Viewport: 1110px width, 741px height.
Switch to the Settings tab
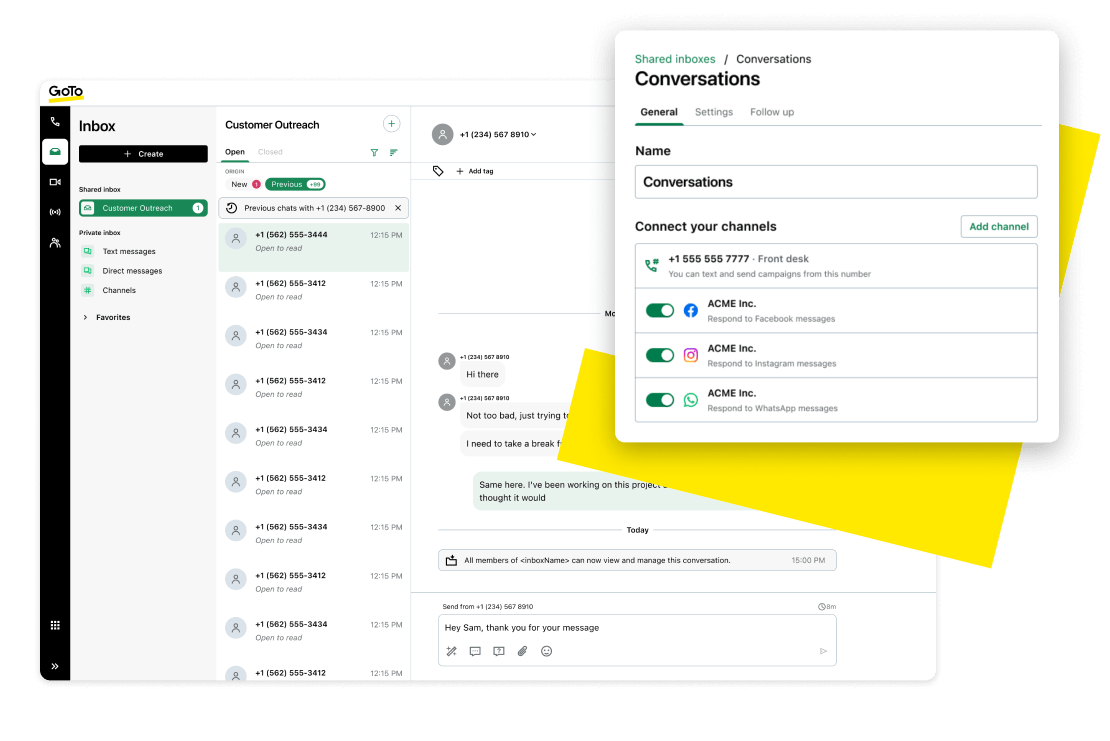[x=713, y=112]
